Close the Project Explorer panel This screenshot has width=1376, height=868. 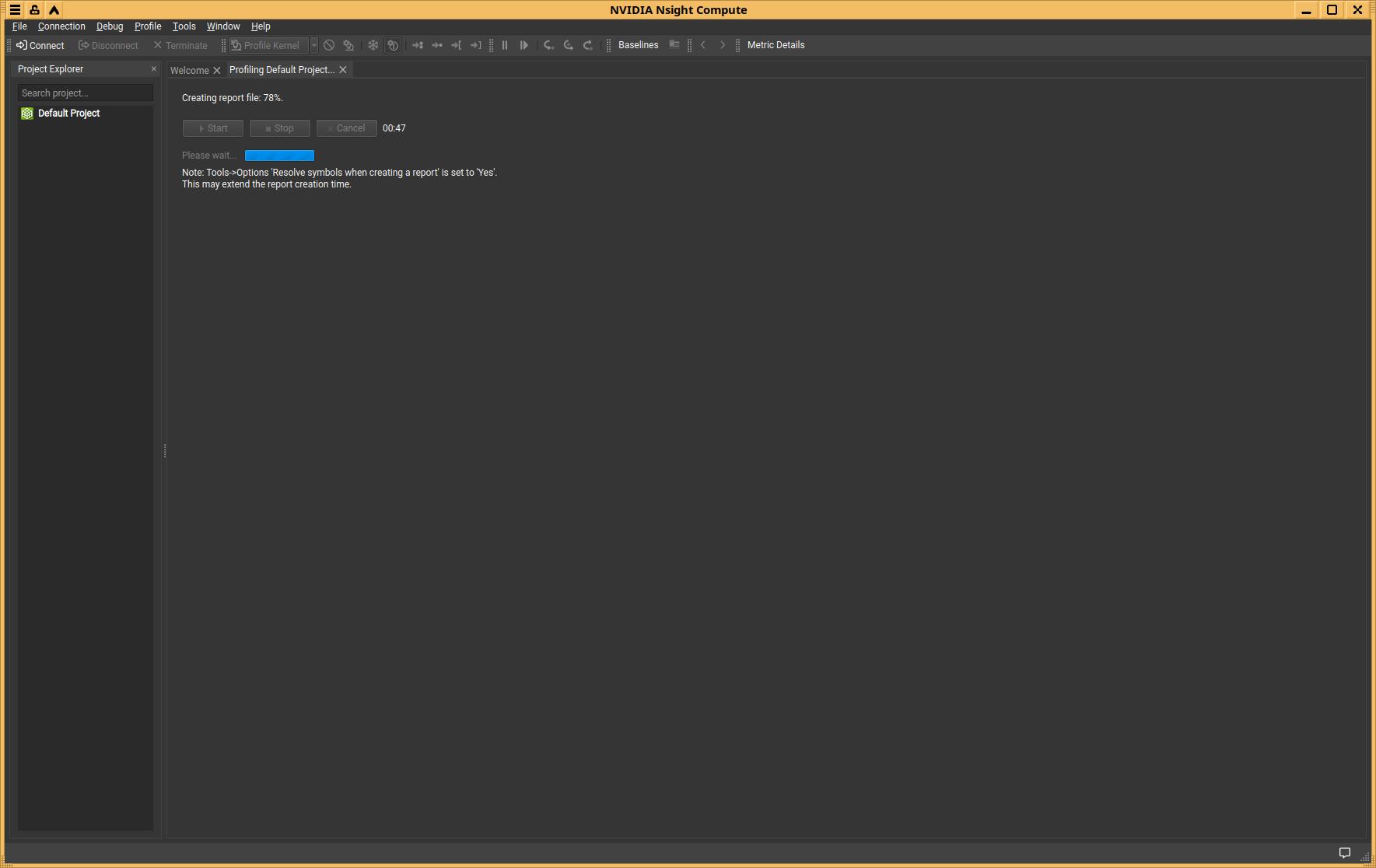click(x=153, y=69)
